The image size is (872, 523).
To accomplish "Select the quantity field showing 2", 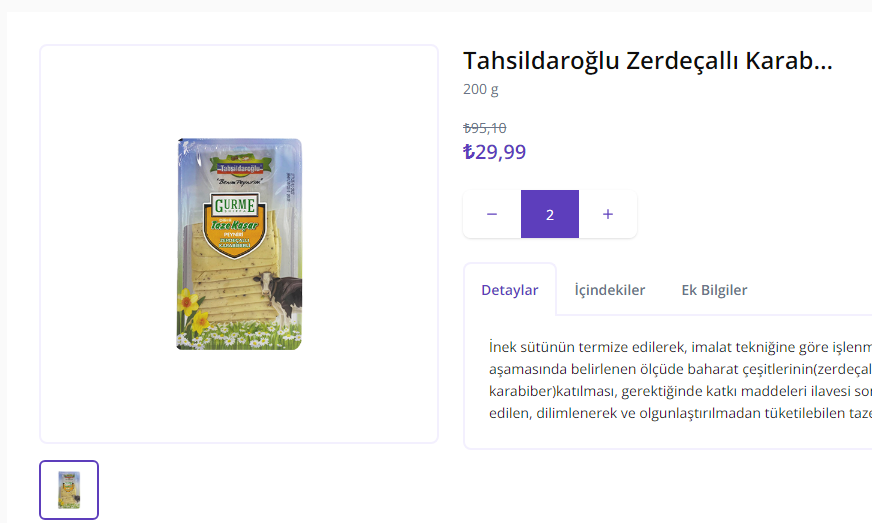I will [x=550, y=214].
